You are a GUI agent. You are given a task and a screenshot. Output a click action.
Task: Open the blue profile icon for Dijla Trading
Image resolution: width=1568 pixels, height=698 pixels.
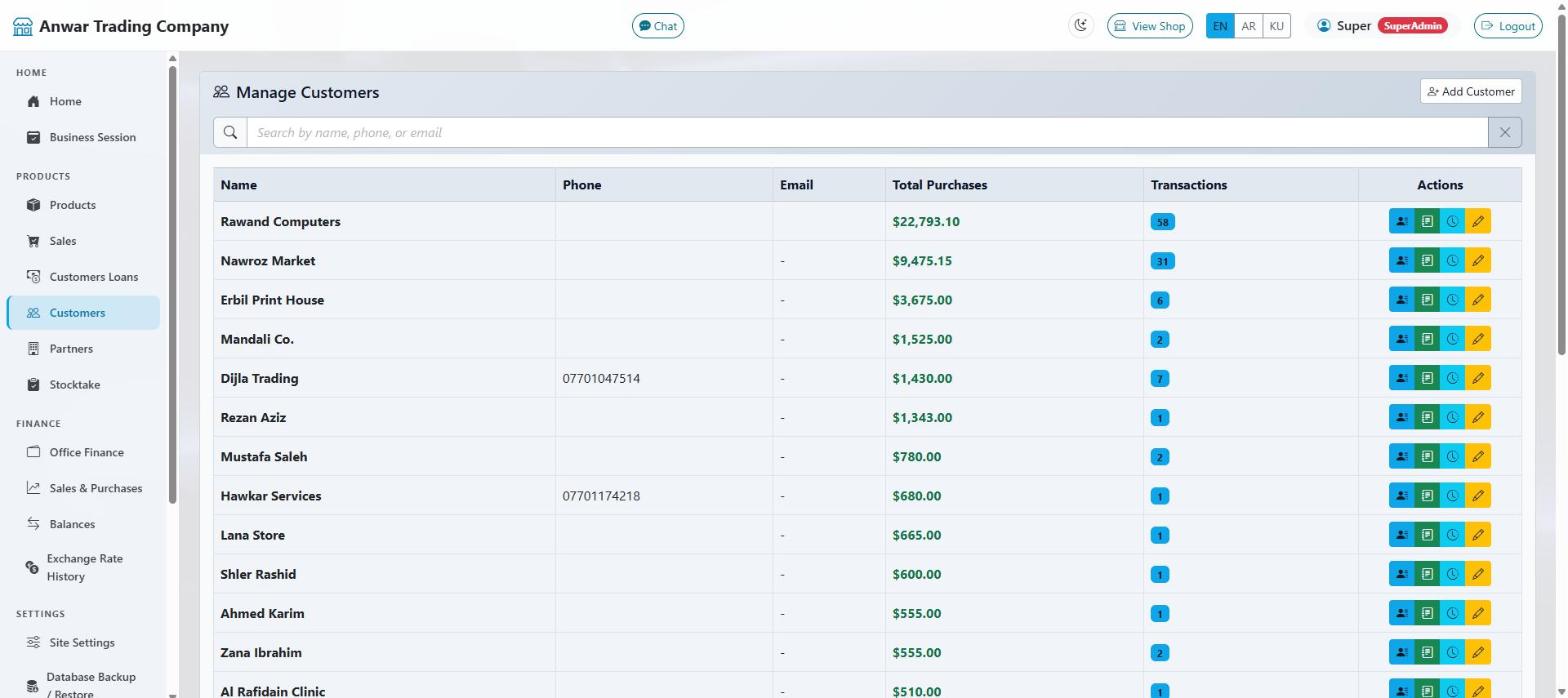[1402, 378]
